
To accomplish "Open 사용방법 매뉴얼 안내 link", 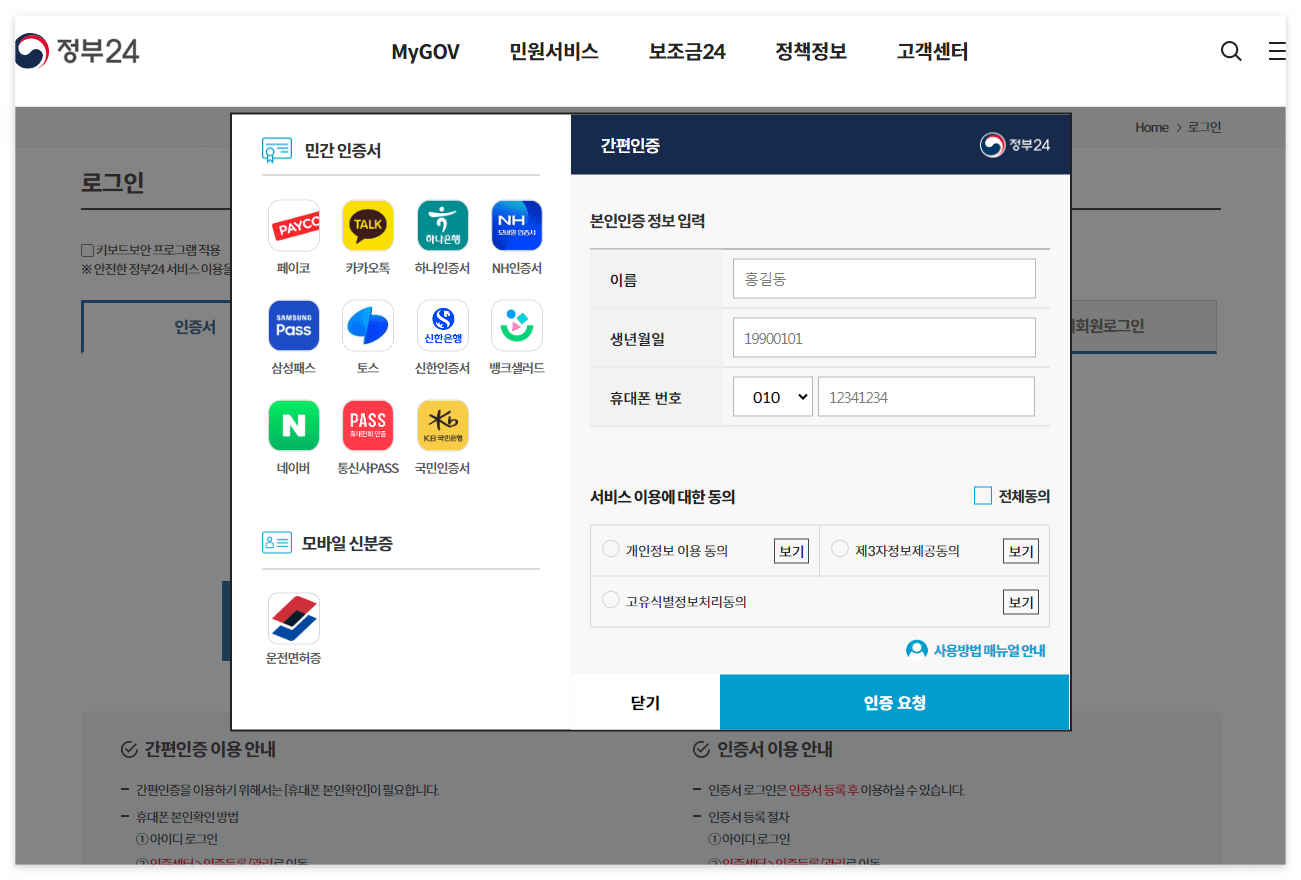I will (x=989, y=651).
